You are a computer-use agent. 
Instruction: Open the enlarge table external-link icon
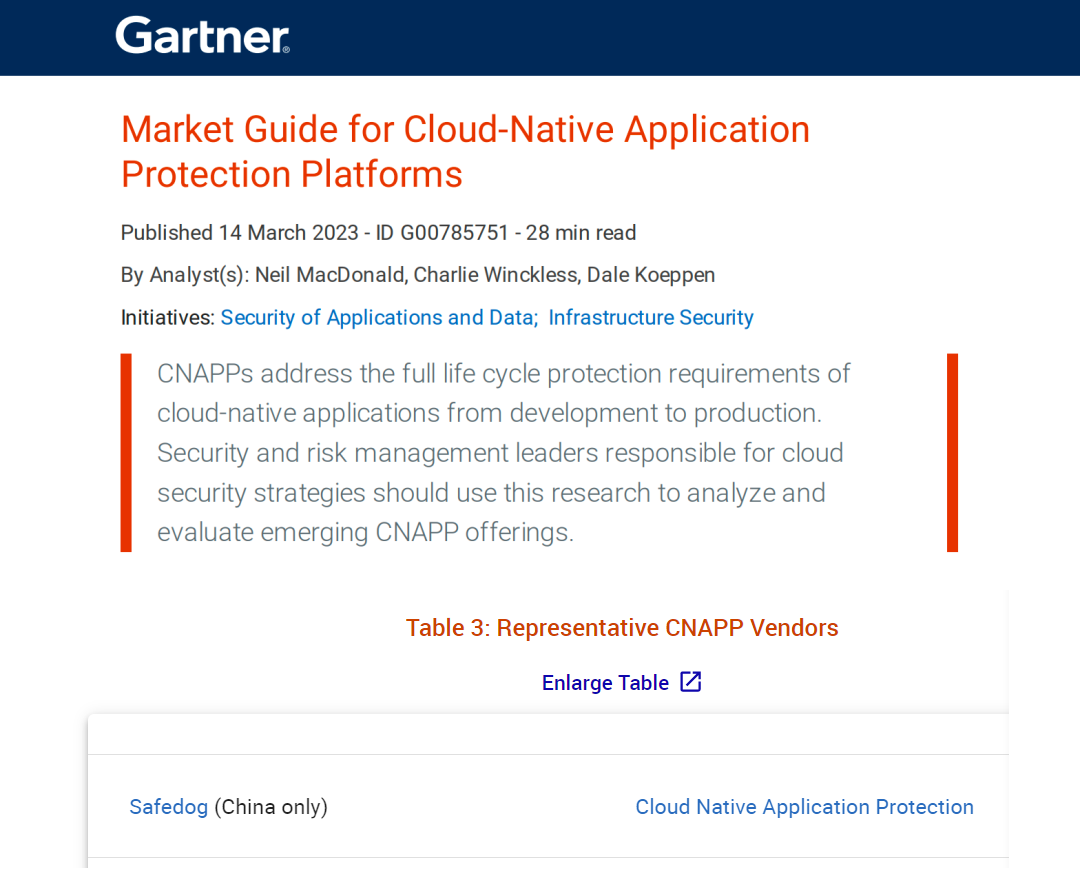[691, 682]
